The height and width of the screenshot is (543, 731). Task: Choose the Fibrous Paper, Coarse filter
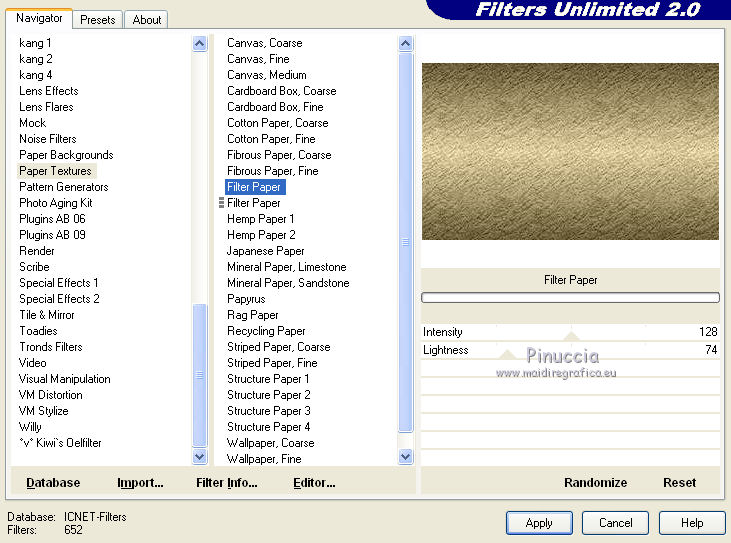279,155
